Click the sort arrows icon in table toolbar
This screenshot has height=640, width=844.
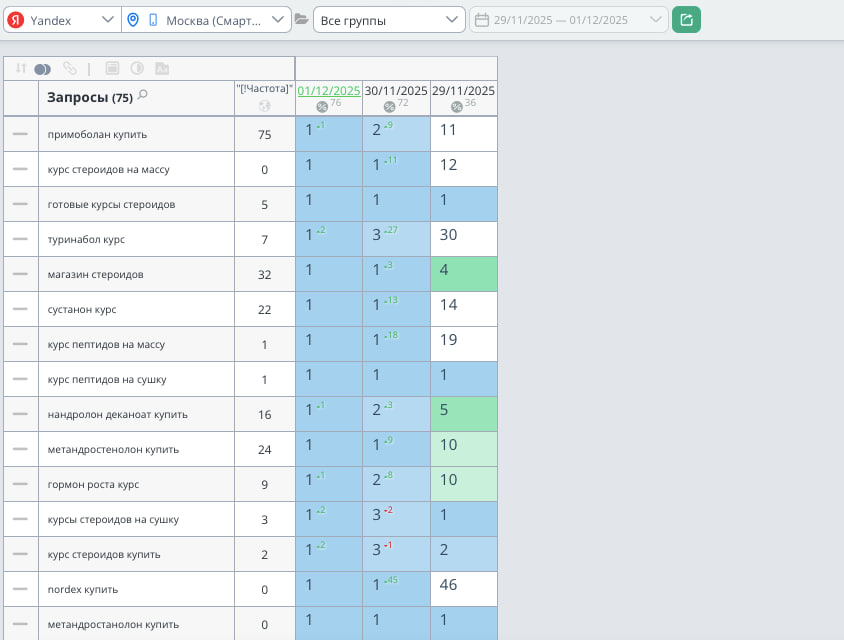pyautogui.click(x=18, y=69)
